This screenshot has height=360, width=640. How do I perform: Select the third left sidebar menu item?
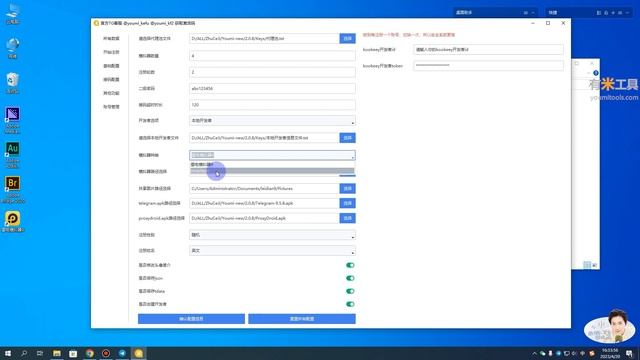coord(111,66)
